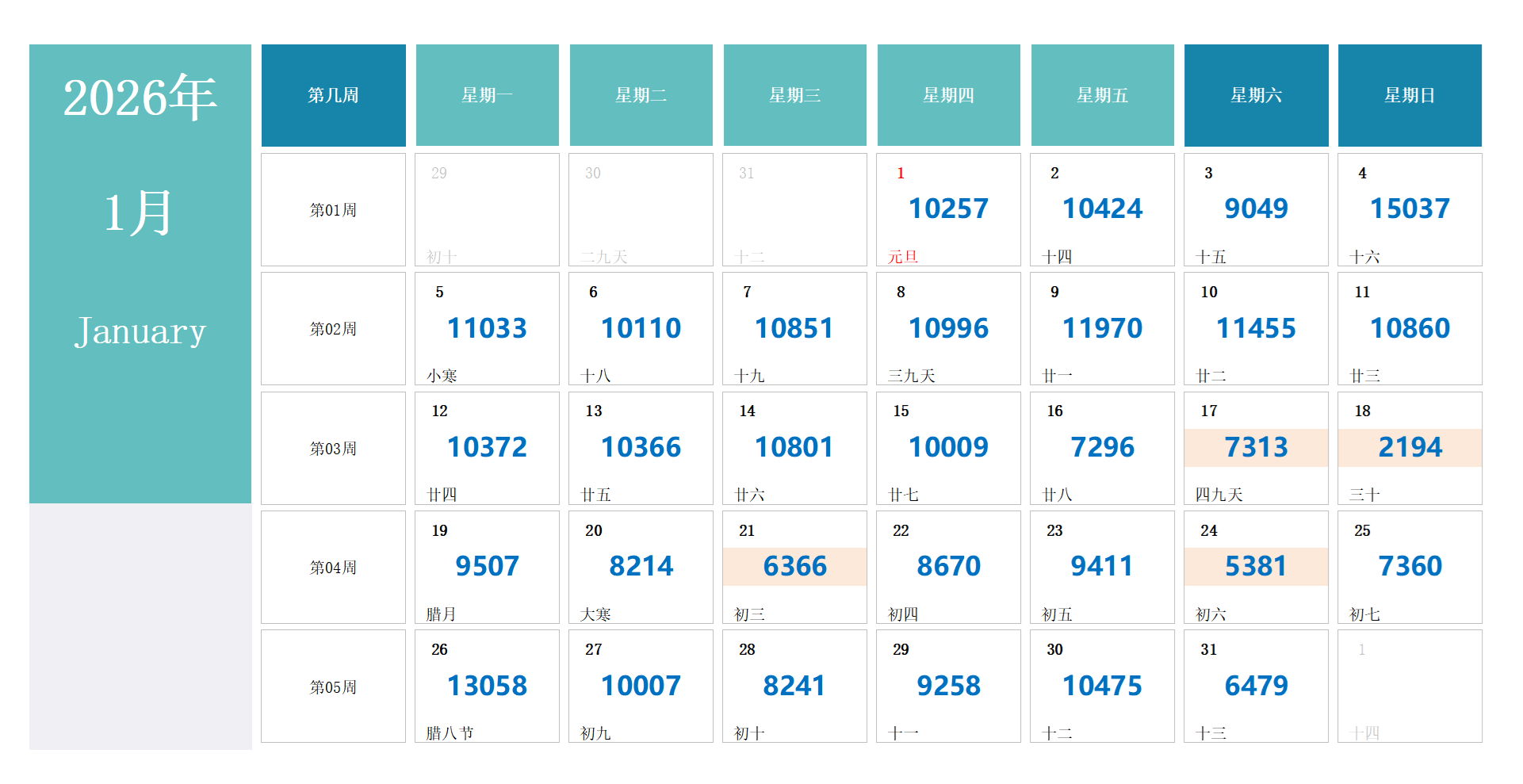Click the 第05周 week label
The height and width of the screenshot is (784, 1523).
[333, 687]
